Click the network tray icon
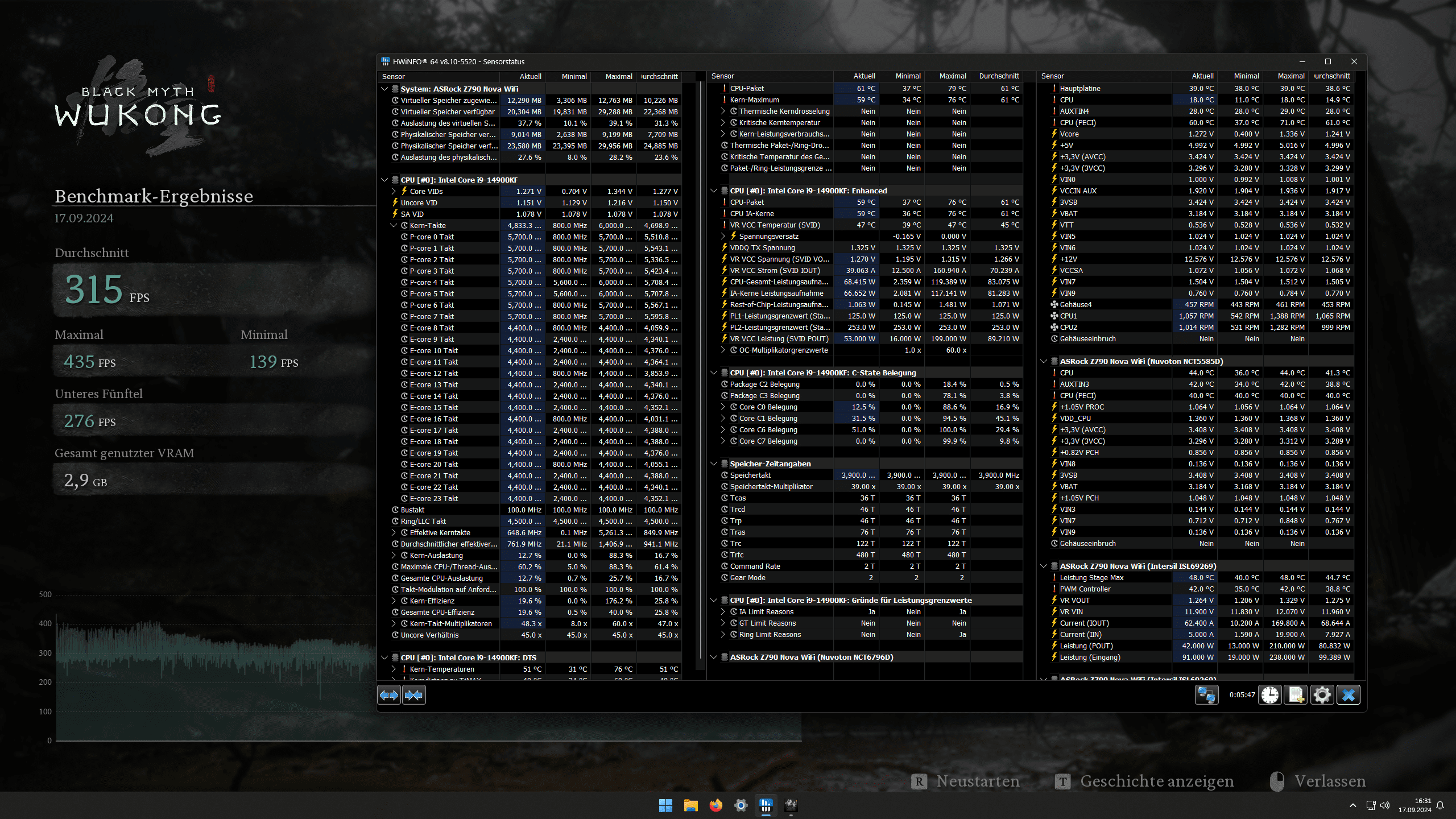The width and height of the screenshot is (1456, 819). (1371, 805)
